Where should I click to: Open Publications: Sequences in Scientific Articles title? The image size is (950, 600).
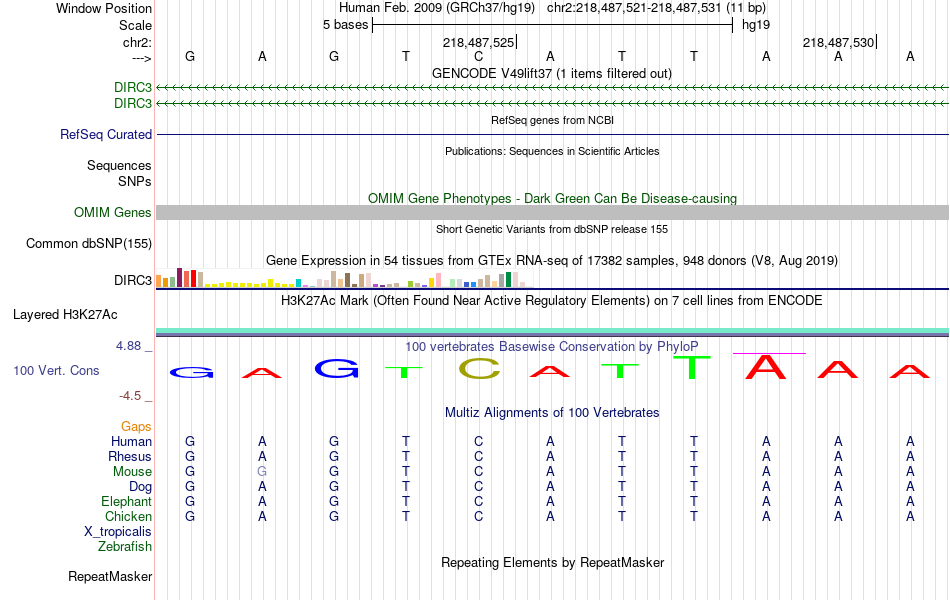tap(552, 151)
